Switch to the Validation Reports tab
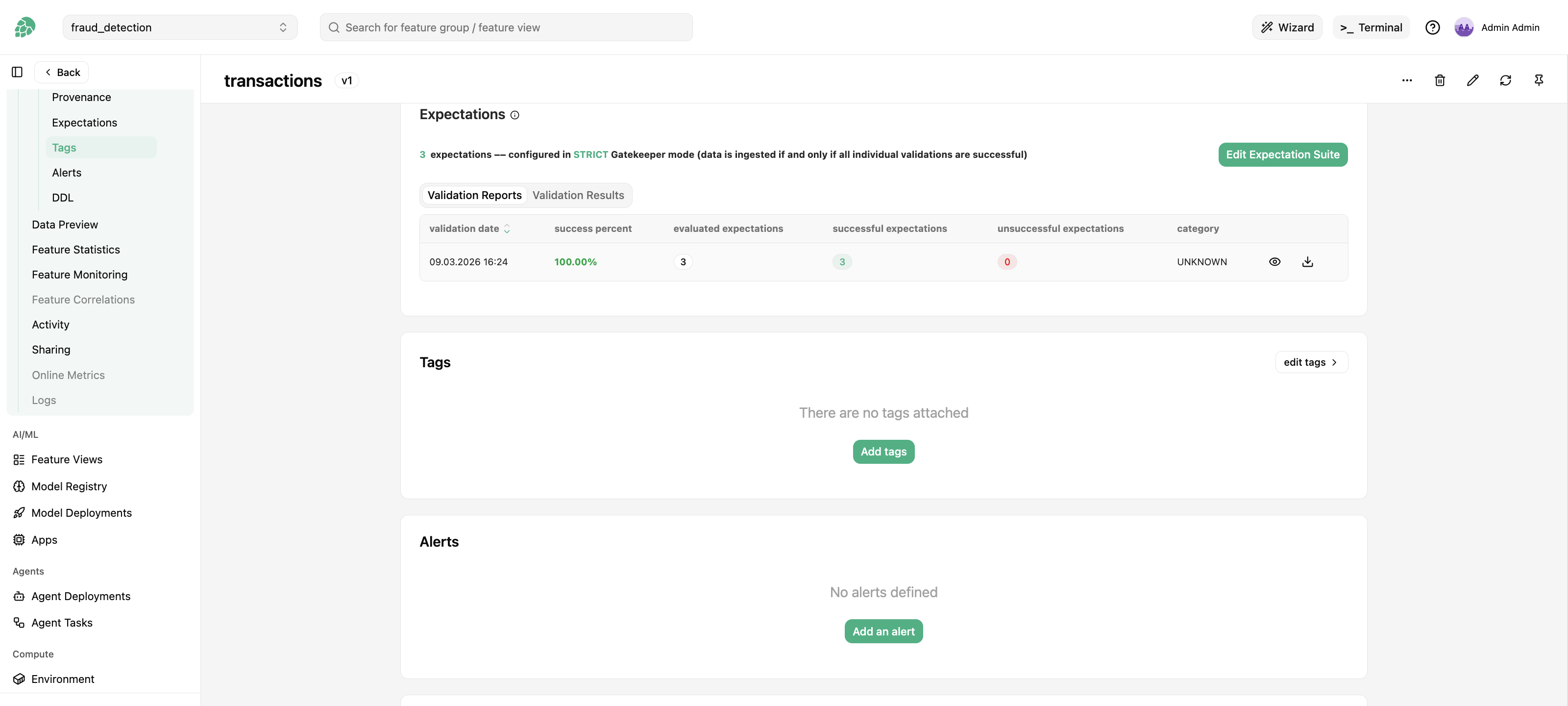The width and height of the screenshot is (1568, 706). [x=474, y=196]
